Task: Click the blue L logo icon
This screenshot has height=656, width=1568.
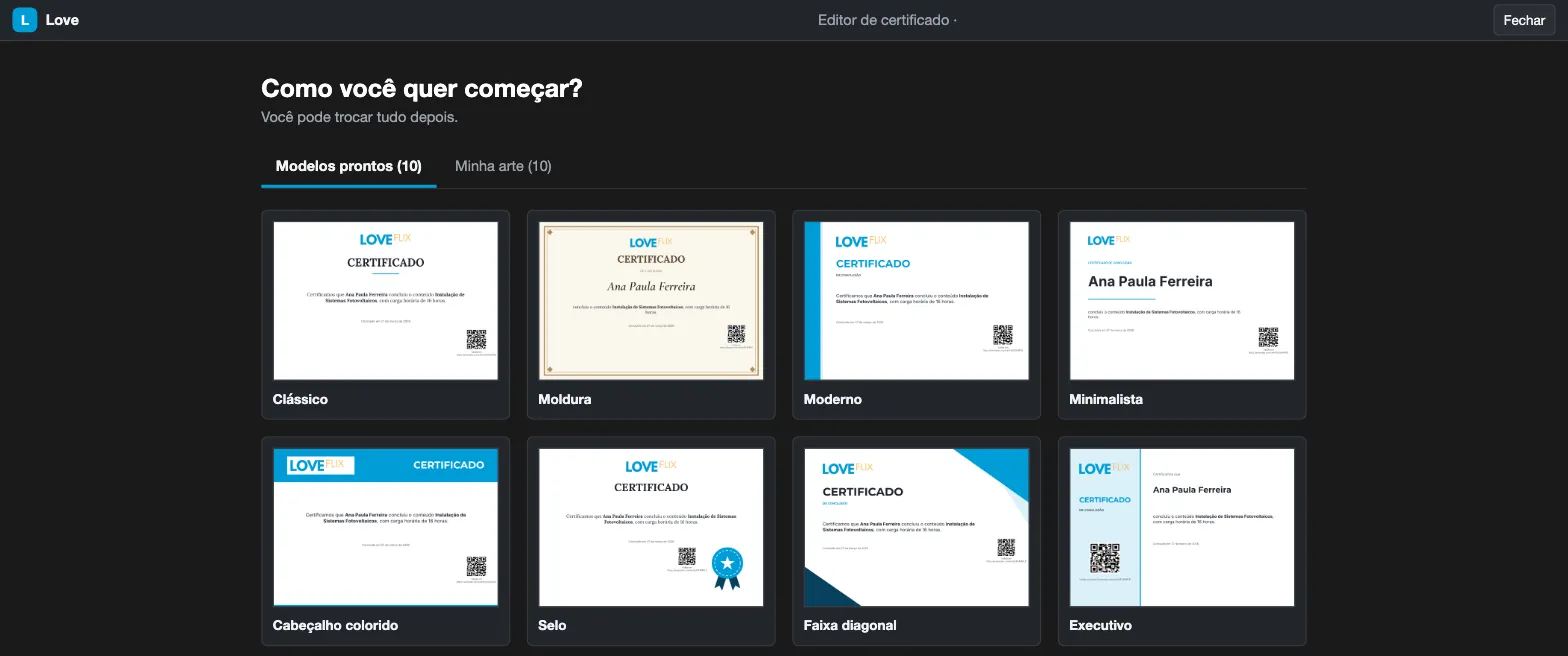Action: point(24,20)
